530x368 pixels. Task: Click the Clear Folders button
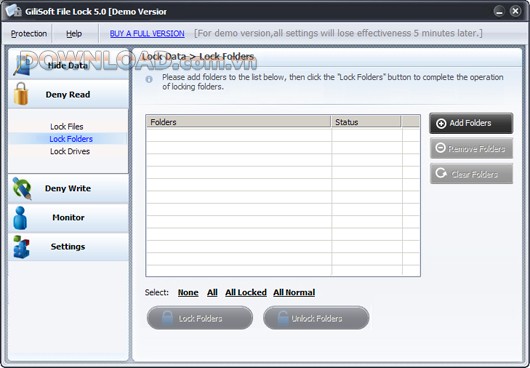coord(471,174)
